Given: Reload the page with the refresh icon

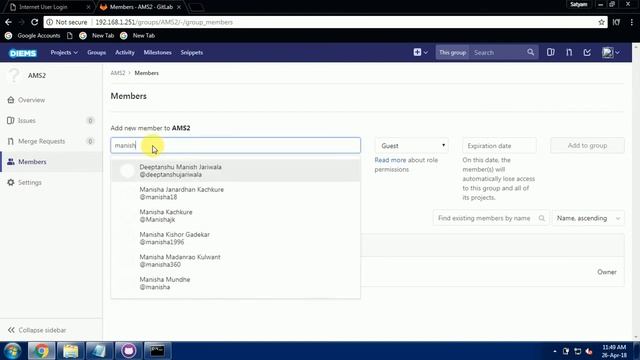Looking at the screenshot, I should coord(34,22).
